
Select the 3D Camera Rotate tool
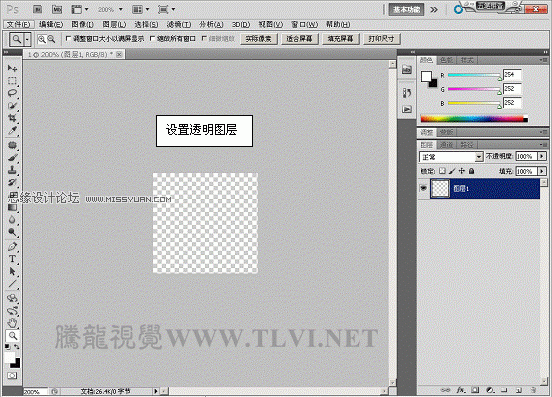point(12,311)
